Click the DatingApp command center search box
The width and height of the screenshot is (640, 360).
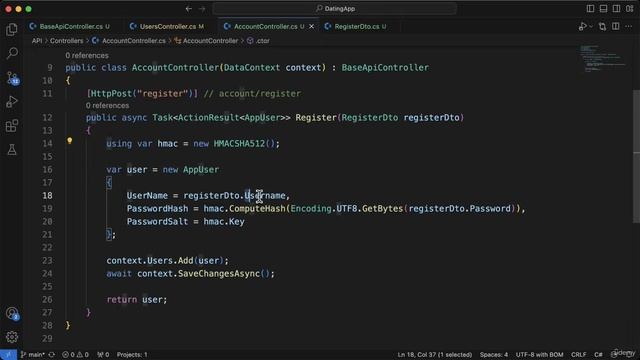(x=335, y=9)
